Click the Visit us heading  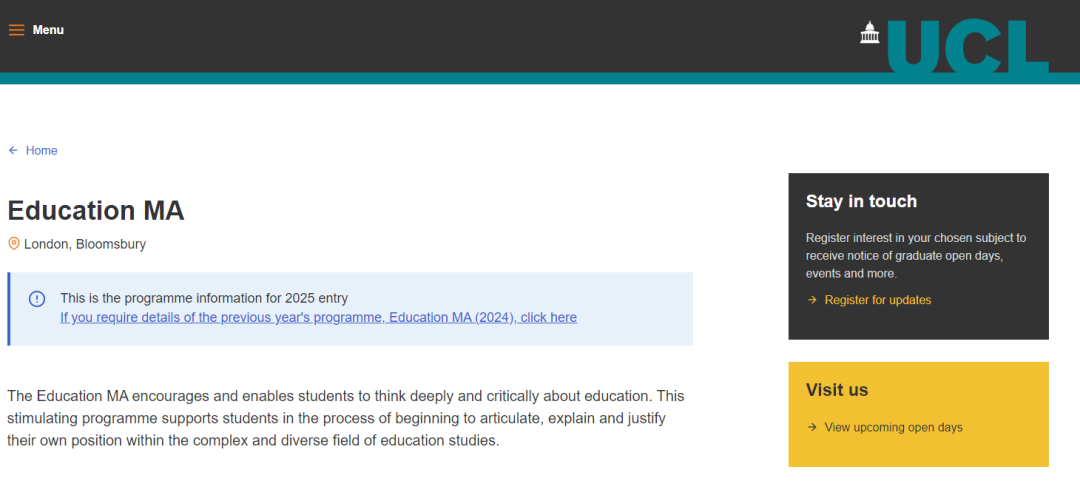(837, 390)
